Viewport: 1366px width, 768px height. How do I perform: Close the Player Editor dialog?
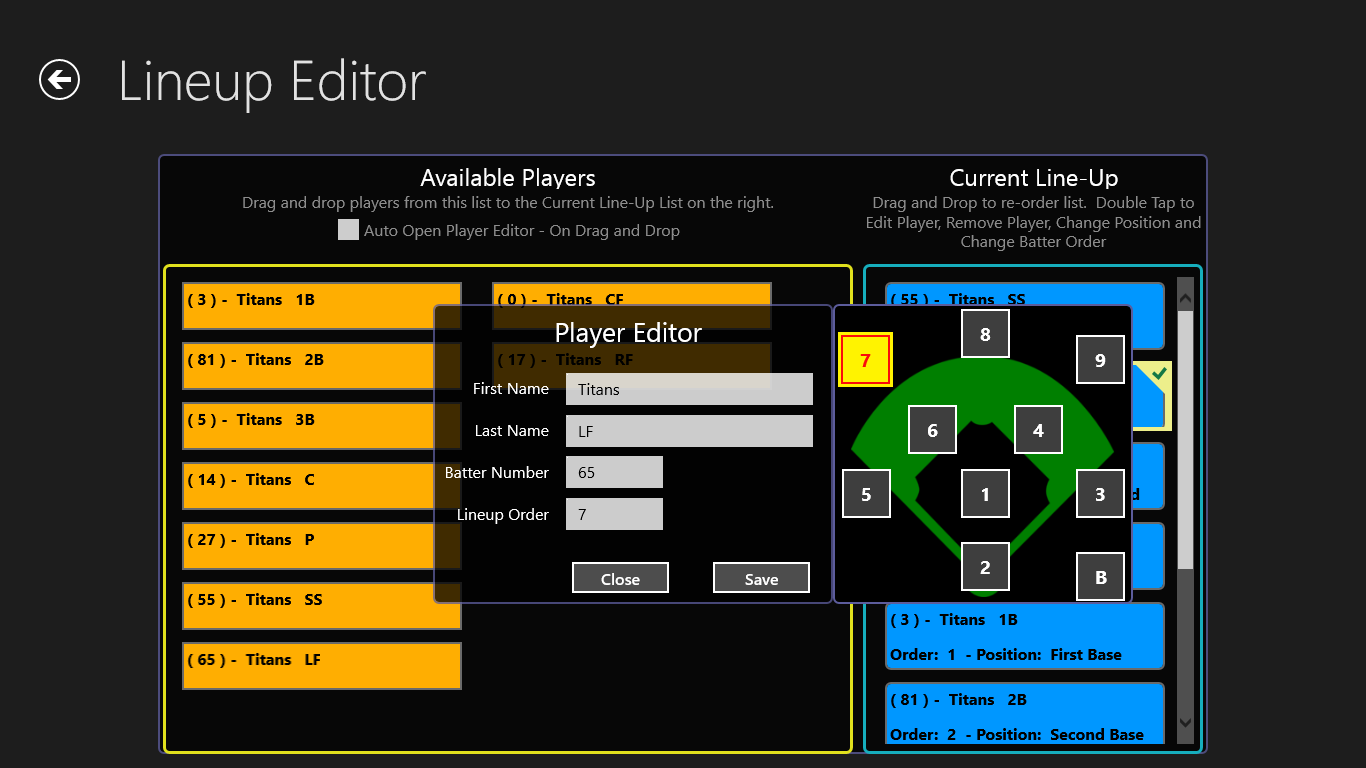coord(620,578)
